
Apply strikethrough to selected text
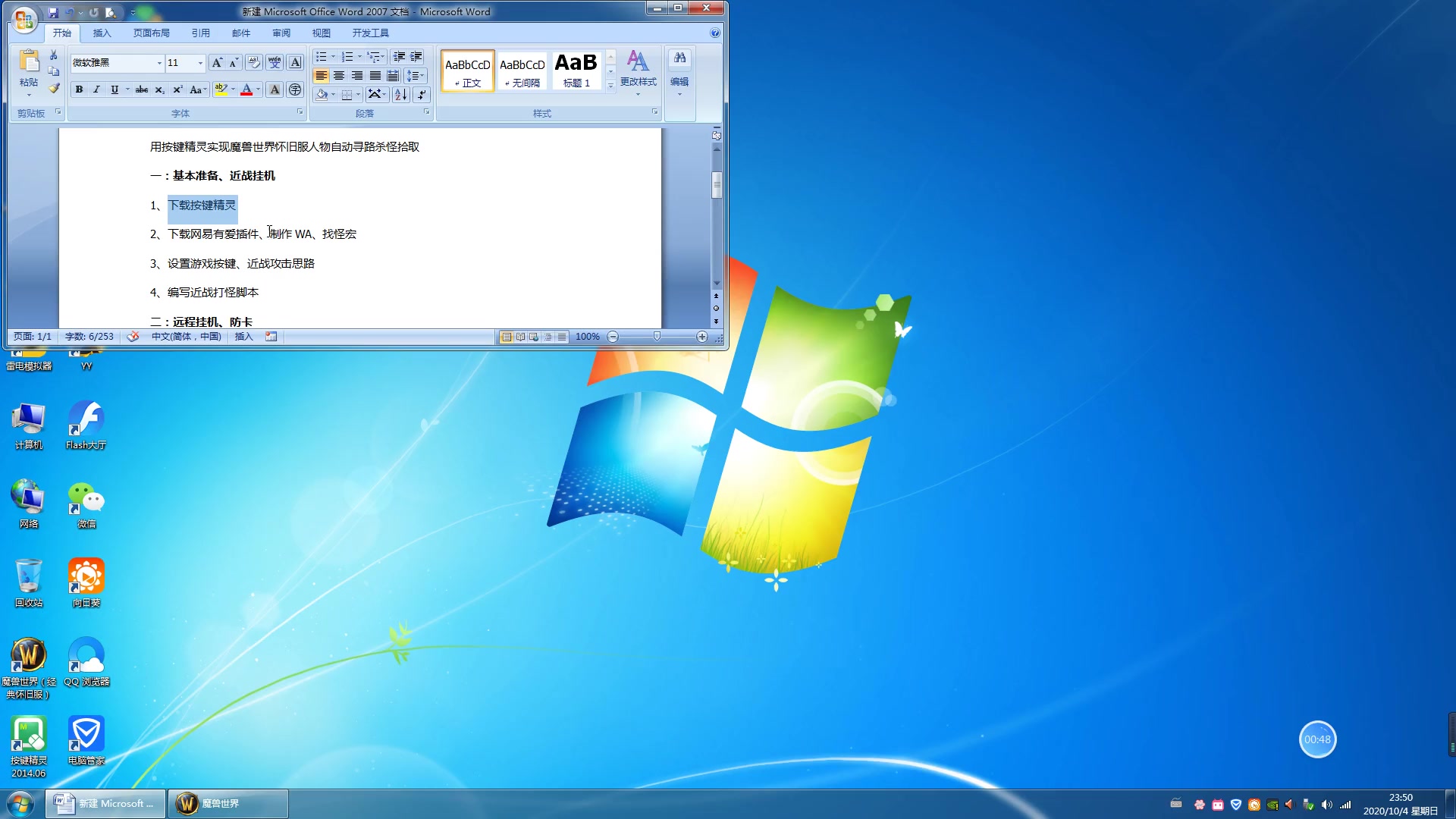(x=142, y=89)
